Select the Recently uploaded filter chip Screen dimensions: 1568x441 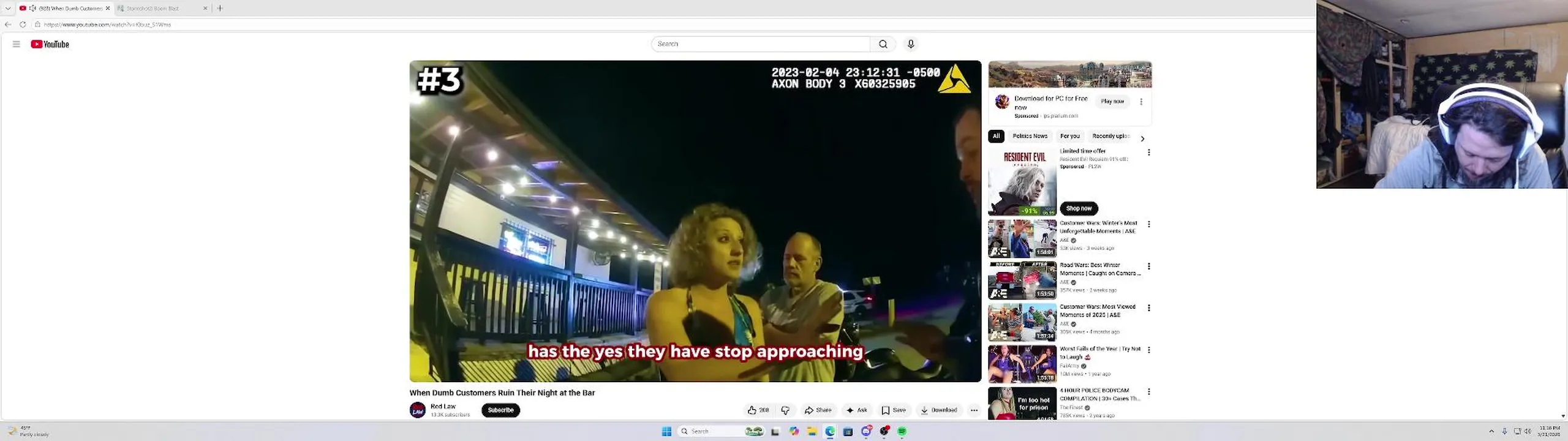[1110, 136]
